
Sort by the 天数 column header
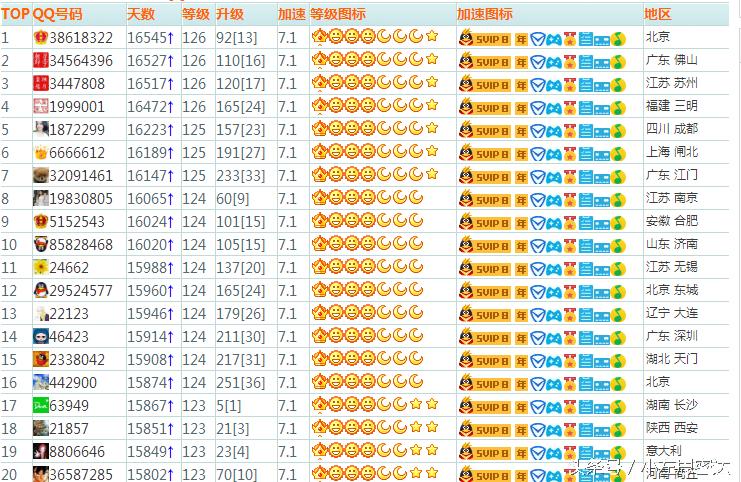pos(141,15)
